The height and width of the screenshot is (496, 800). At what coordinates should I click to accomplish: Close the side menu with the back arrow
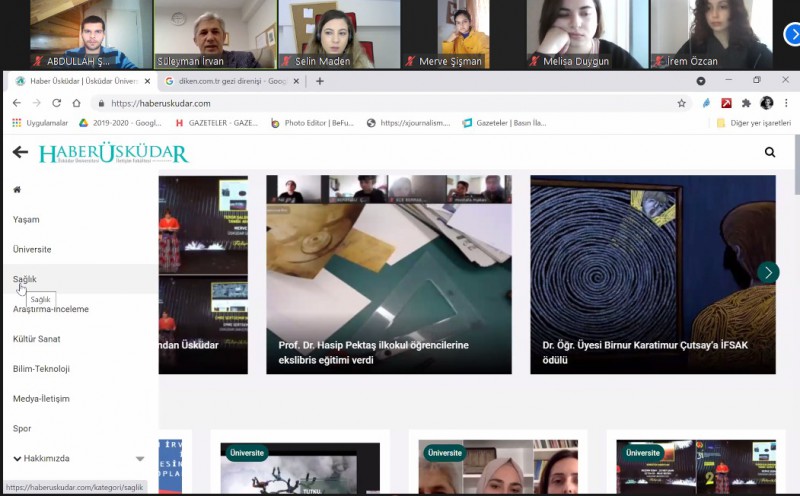pyautogui.click(x=20, y=153)
